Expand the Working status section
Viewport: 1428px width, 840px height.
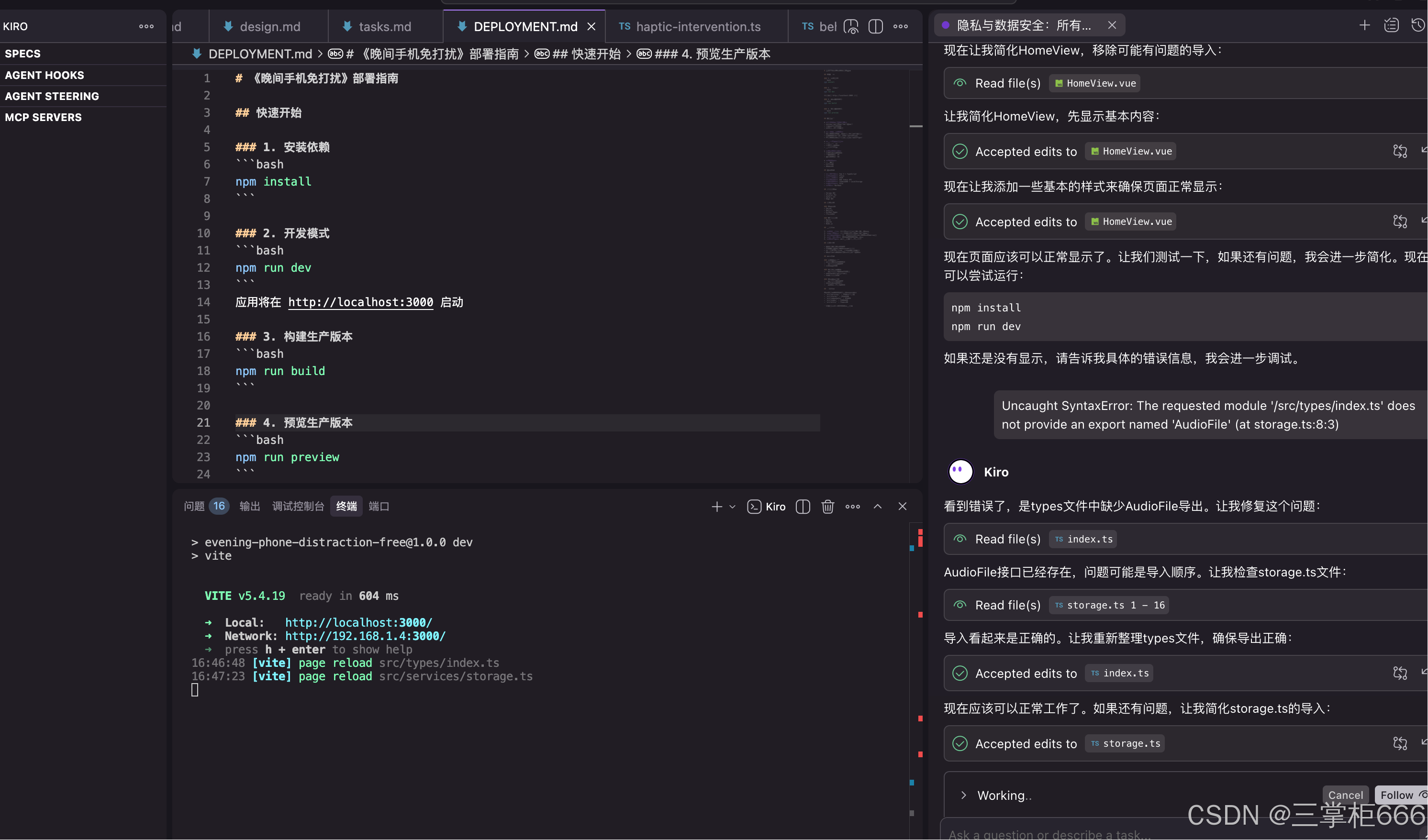(x=963, y=795)
